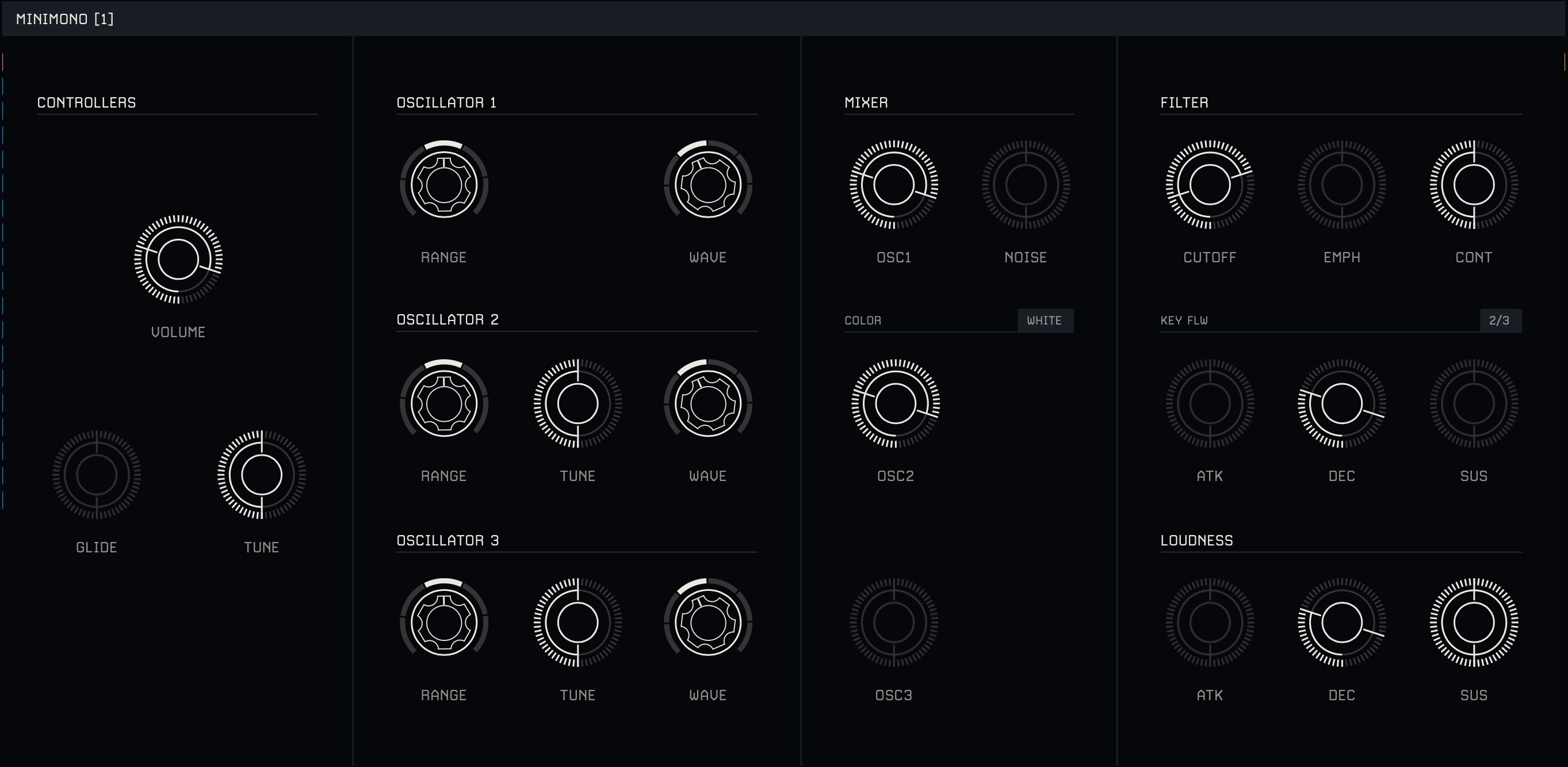The width and height of the screenshot is (1568, 767).
Task: Click the Mixer Noise level knob
Action: click(1026, 185)
